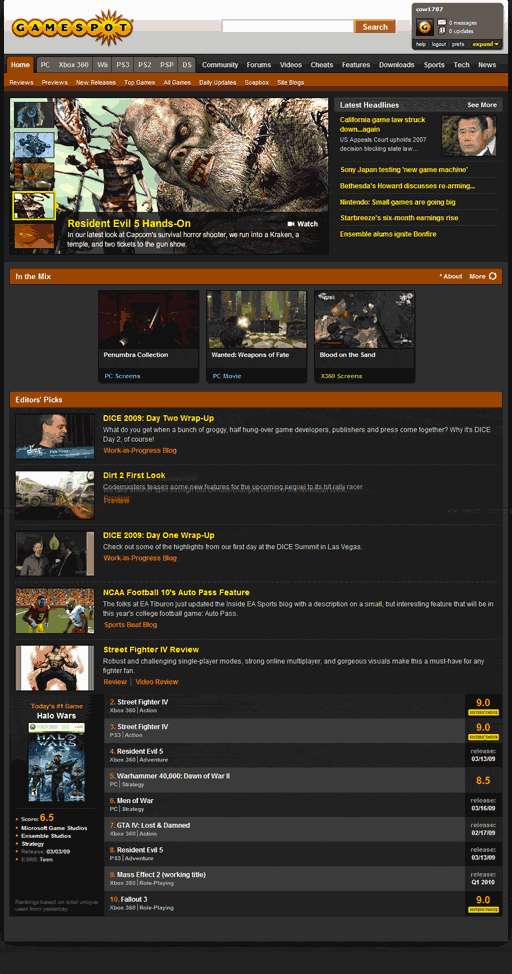The width and height of the screenshot is (512, 974).
Task: Go to Previews in the sub-navigation
Action: click(55, 82)
